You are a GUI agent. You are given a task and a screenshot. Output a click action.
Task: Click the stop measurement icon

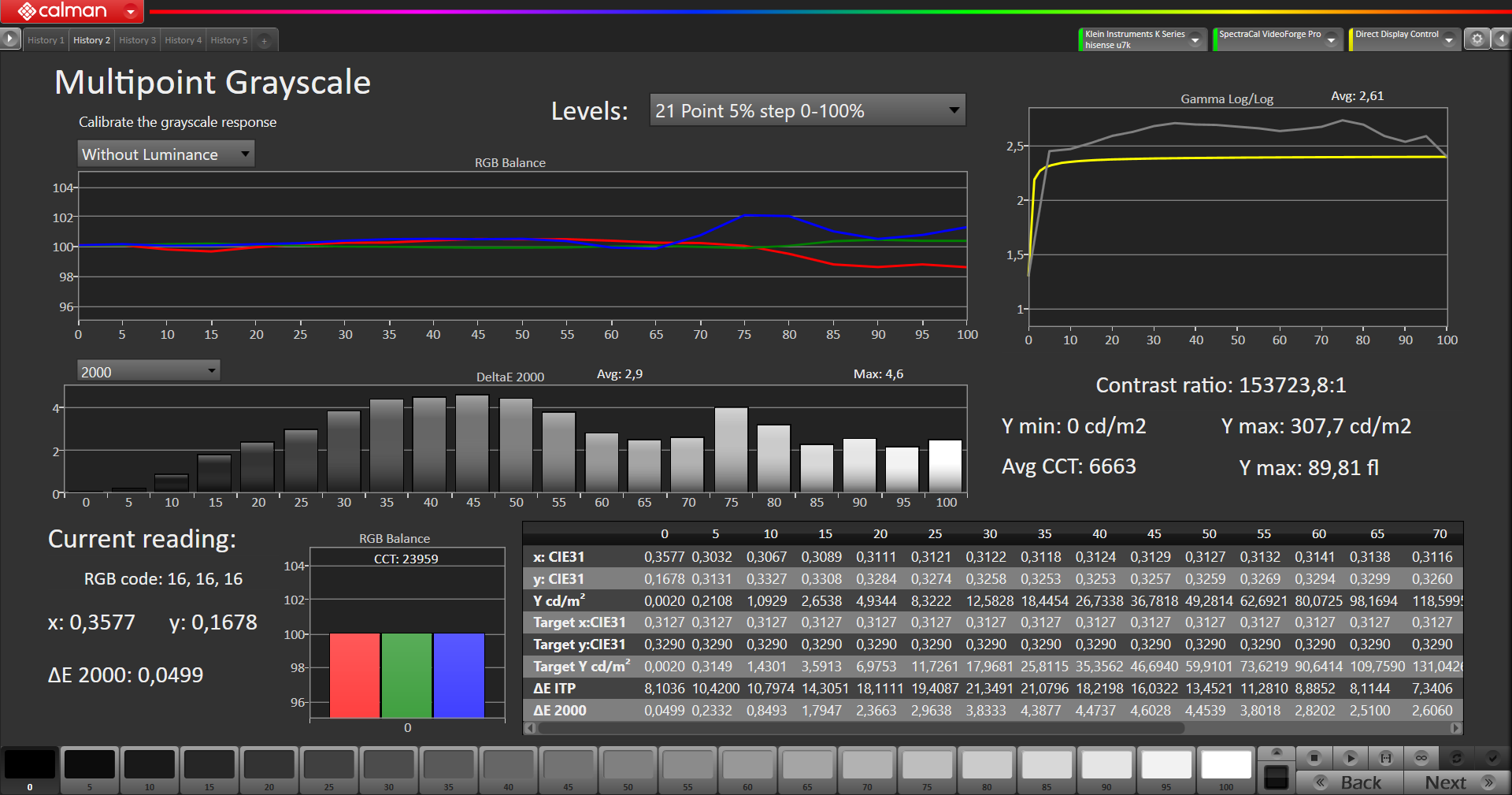pos(1314,758)
